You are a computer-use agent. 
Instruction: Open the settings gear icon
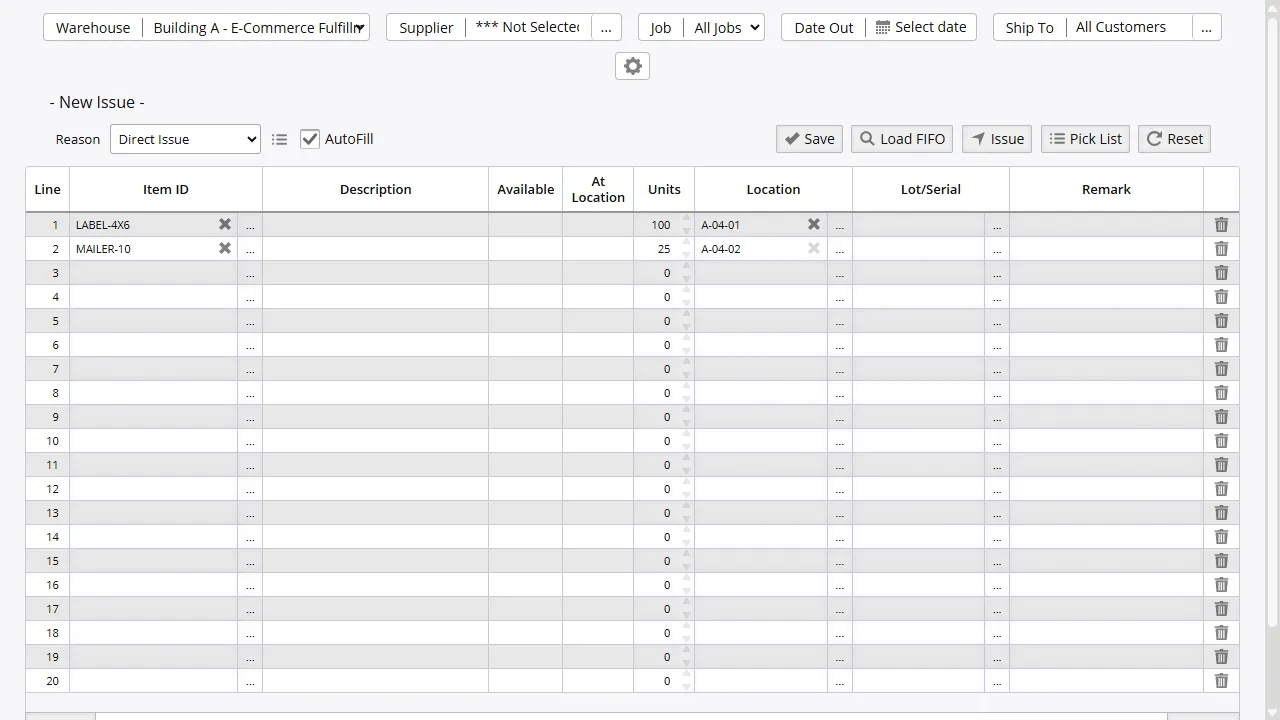point(632,66)
